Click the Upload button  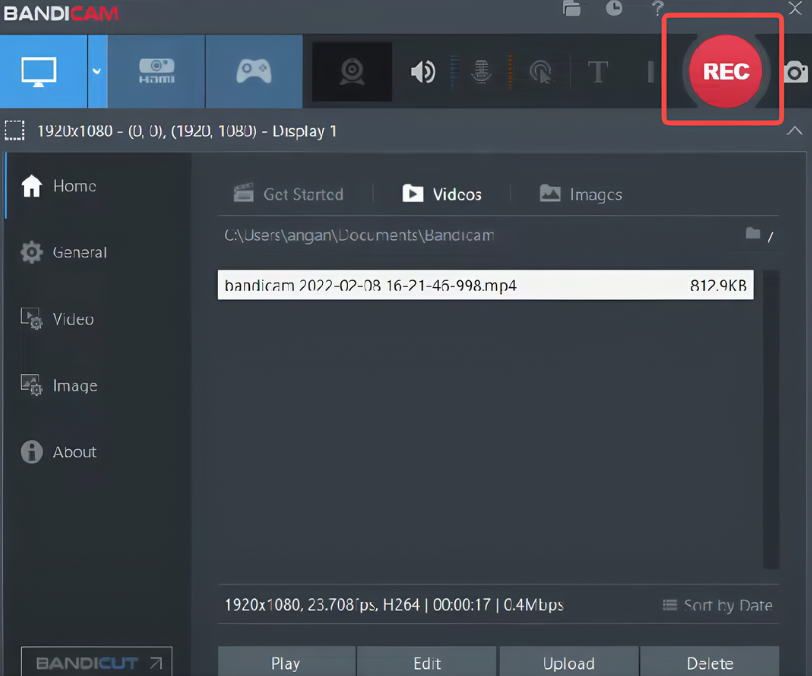coord(569,663)
